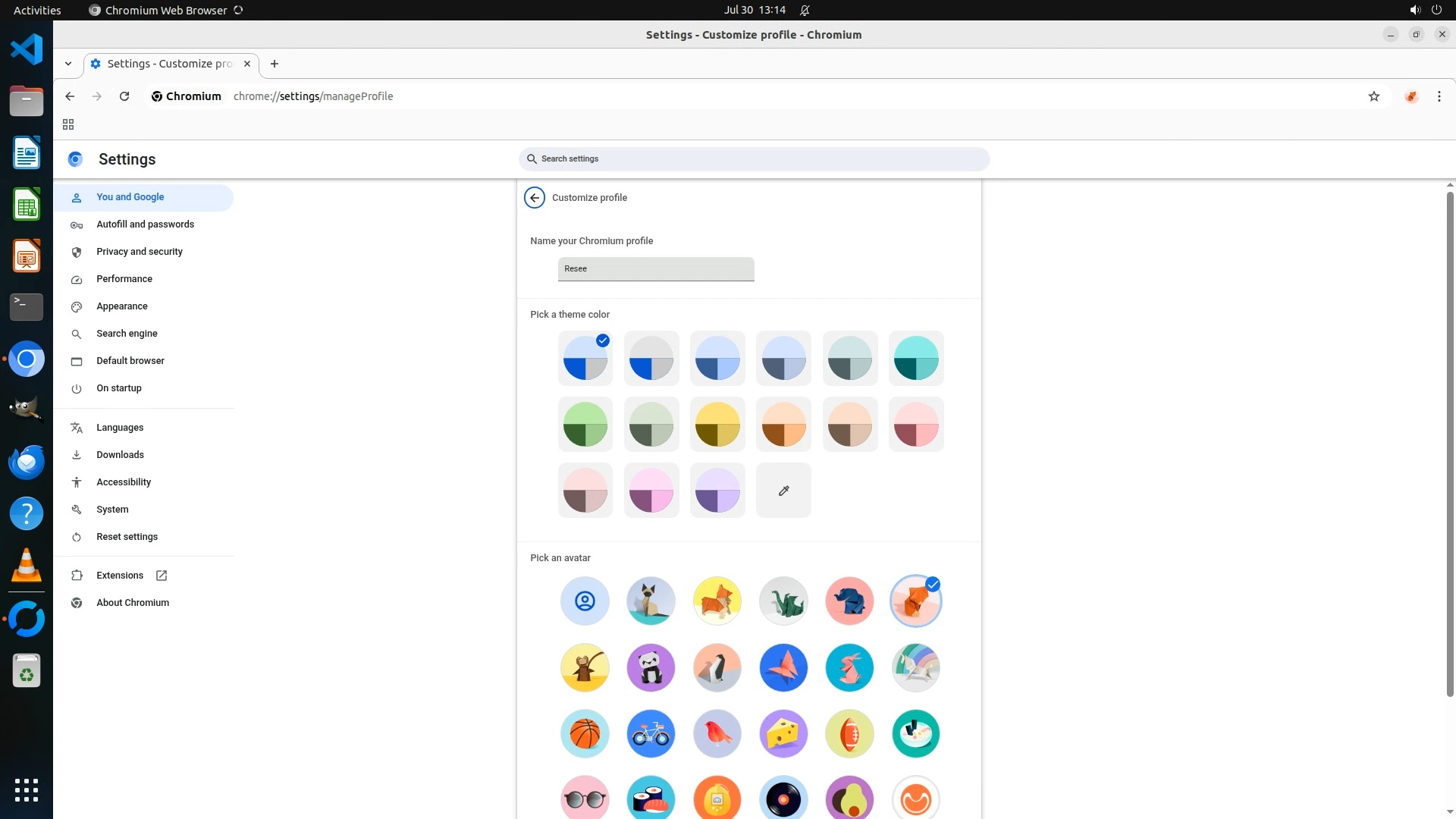Expand the tab search dropdown arrow

(68, 64)
